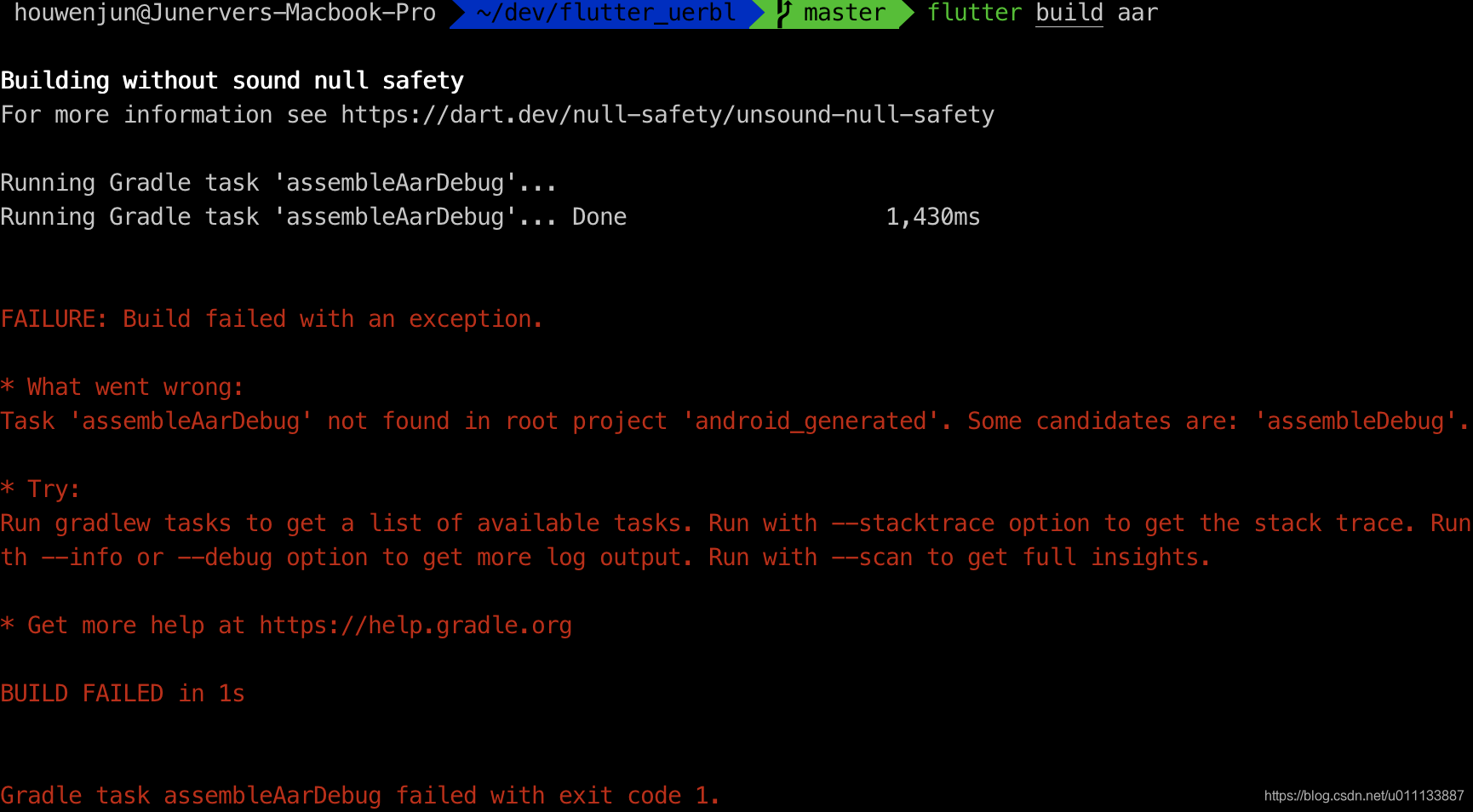The width and height of the screenshot is (1473, 812).
Task: Click the username houwenjun@Junervers-Macbook-Pro
Action: (x=225, y=13)
